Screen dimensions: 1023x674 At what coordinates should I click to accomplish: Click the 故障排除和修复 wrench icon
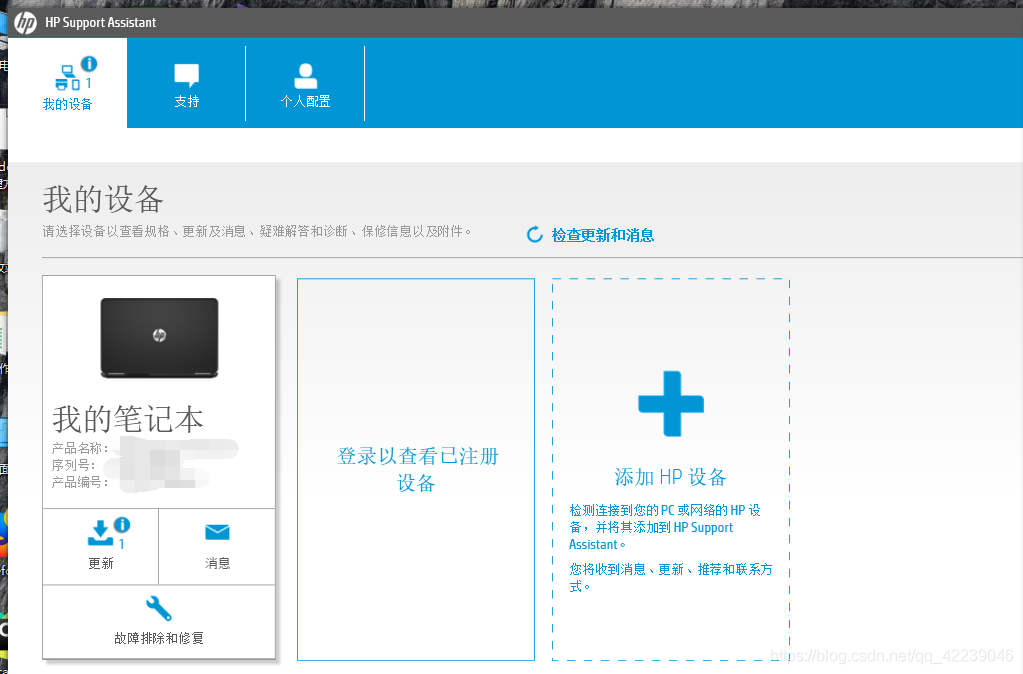pyautogui.click(x=159, y=608)
